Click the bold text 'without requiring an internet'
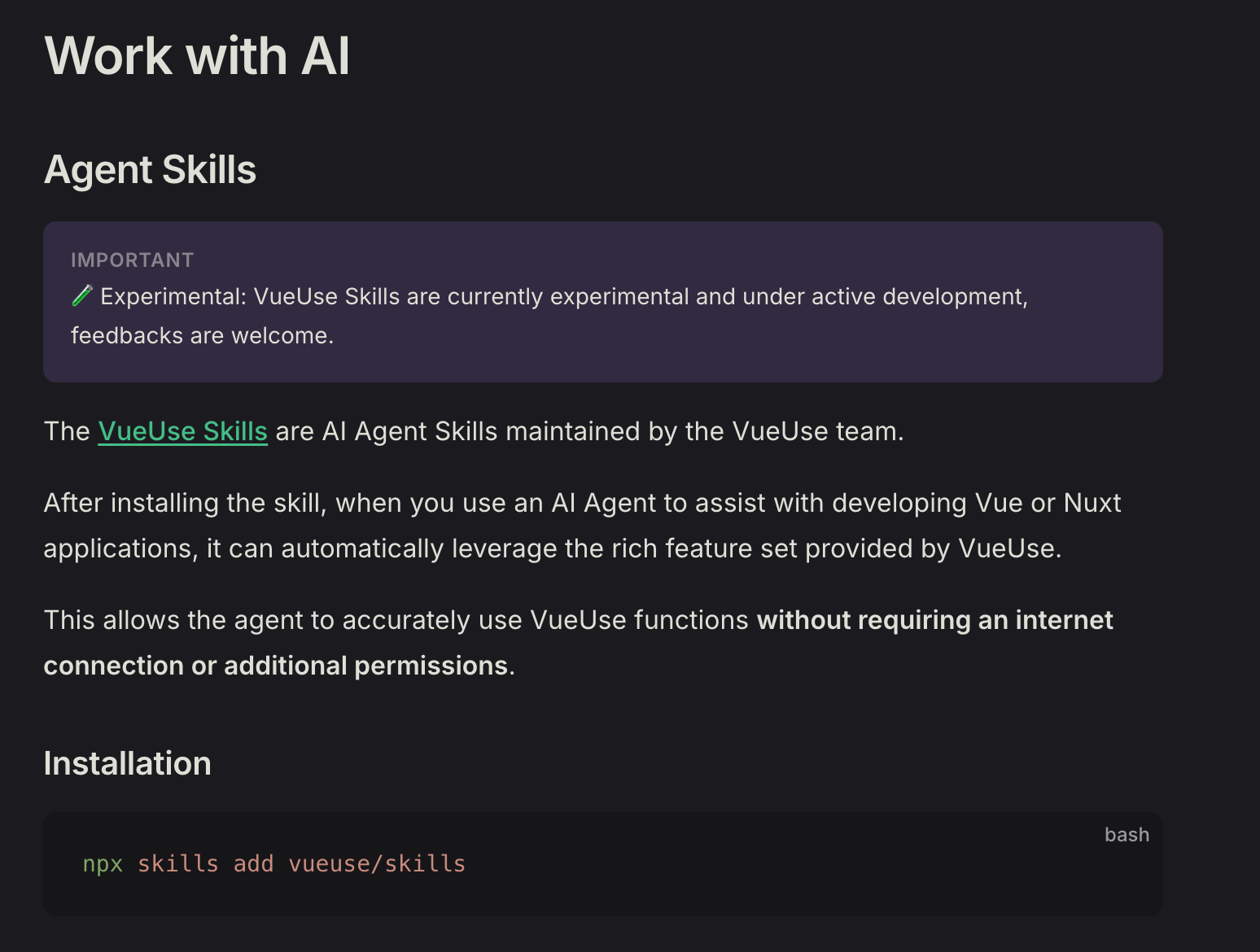Image resolution: width=1260 pixels, height=952 pixels. pos(934,621)
